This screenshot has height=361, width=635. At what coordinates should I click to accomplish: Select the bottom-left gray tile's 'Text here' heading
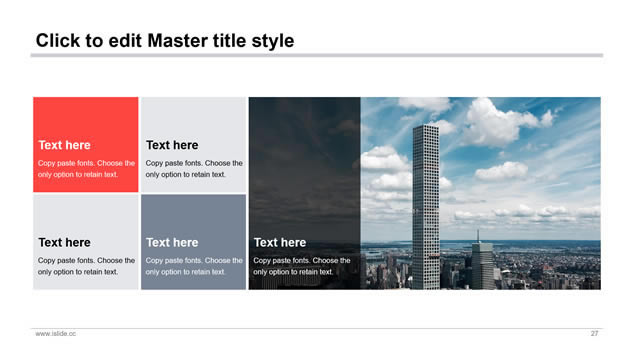tap(64, 242)
